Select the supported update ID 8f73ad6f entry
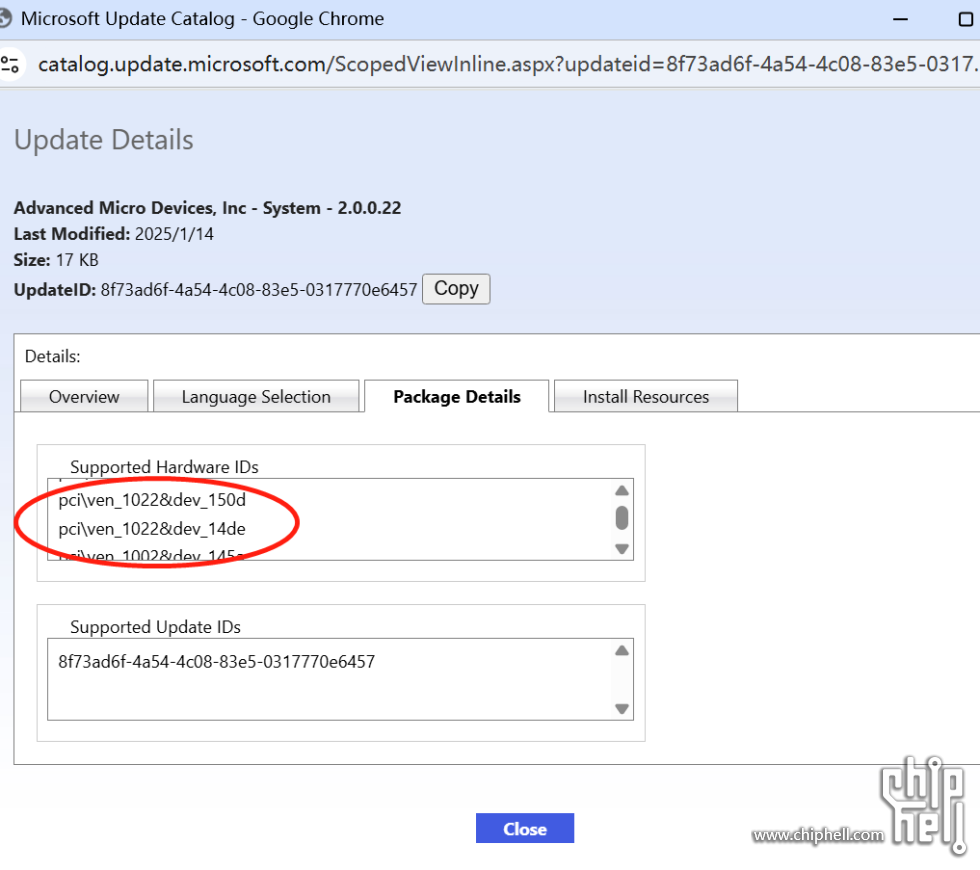The image size is (980, 870). [216, 662]
